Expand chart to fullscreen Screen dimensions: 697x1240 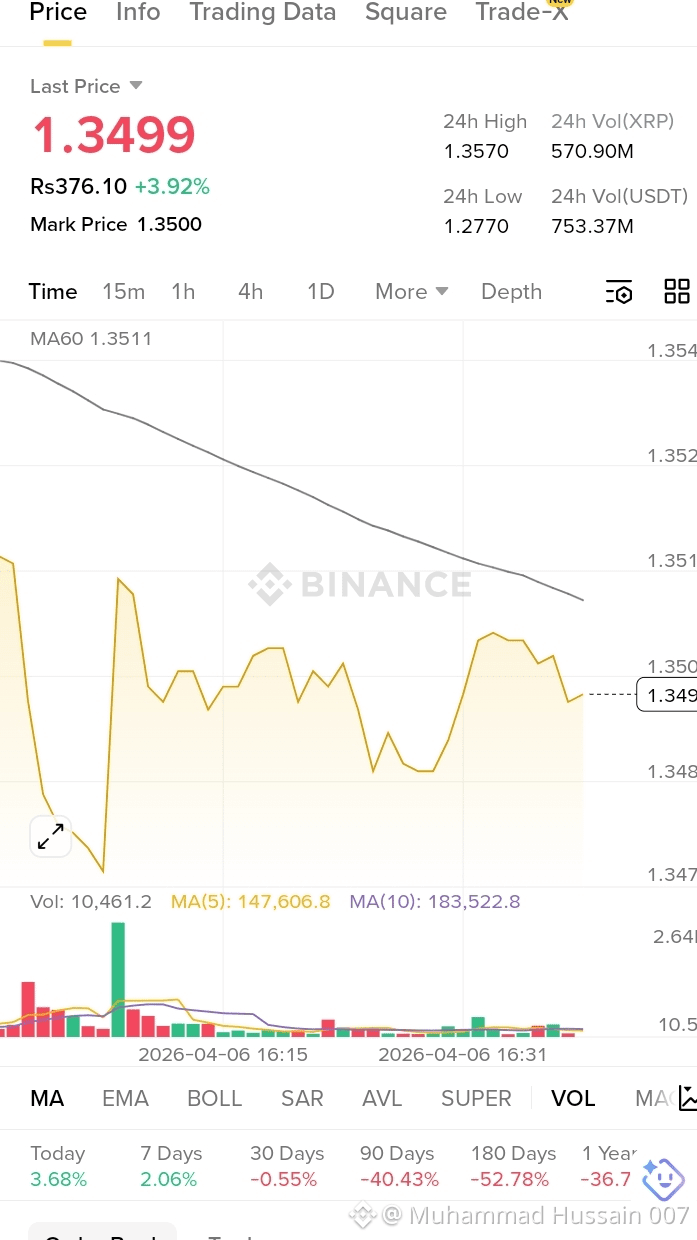tap(50, 836)
